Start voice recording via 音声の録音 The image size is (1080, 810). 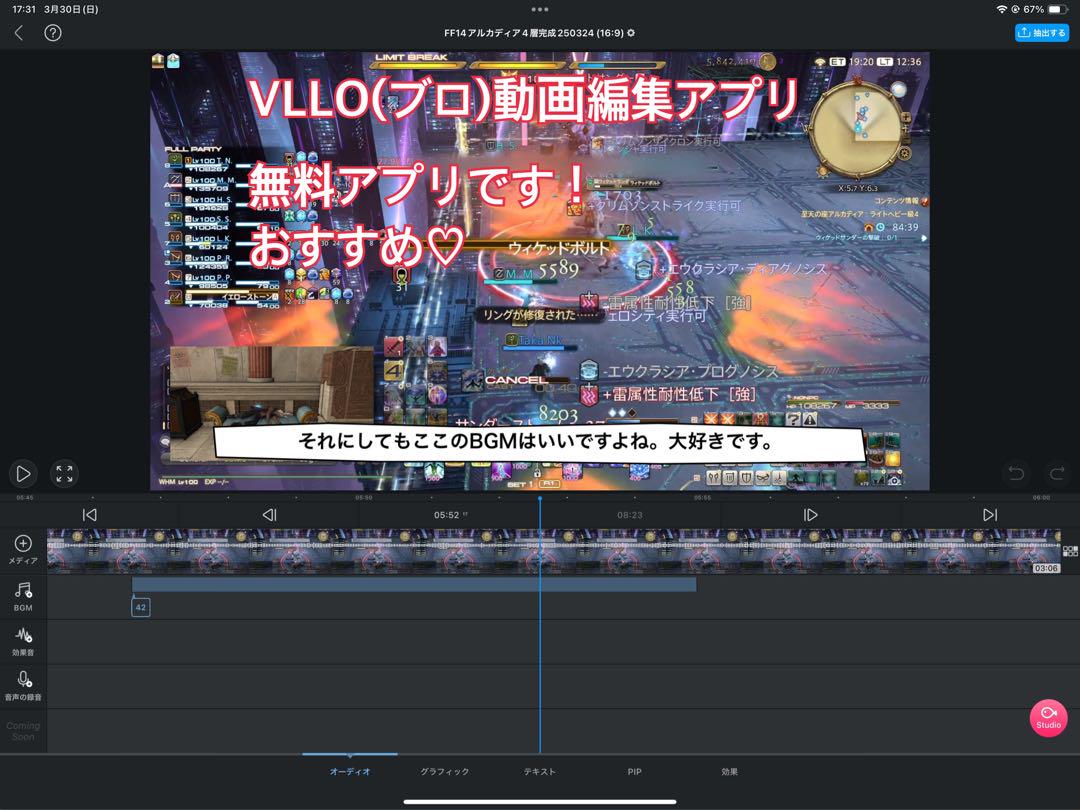(23, 686)
